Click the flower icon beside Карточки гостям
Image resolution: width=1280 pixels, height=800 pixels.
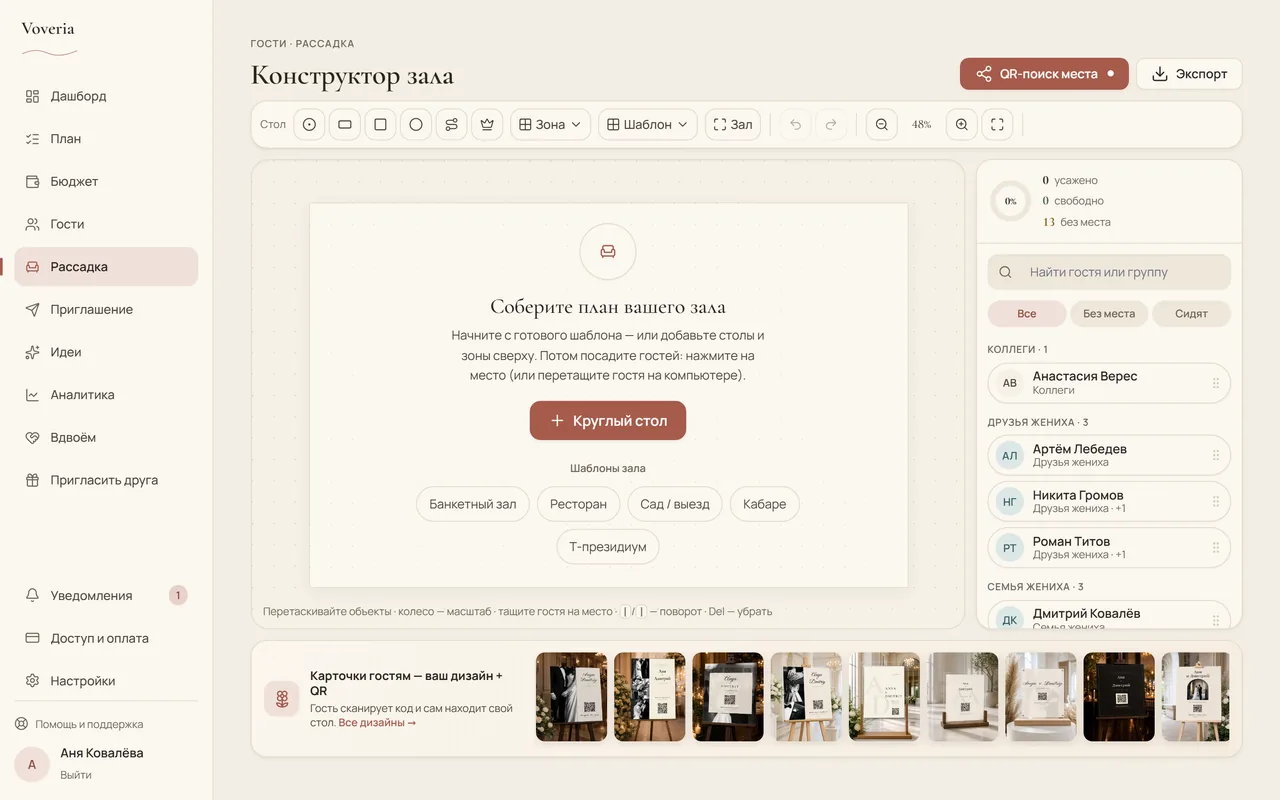[282, 698]
